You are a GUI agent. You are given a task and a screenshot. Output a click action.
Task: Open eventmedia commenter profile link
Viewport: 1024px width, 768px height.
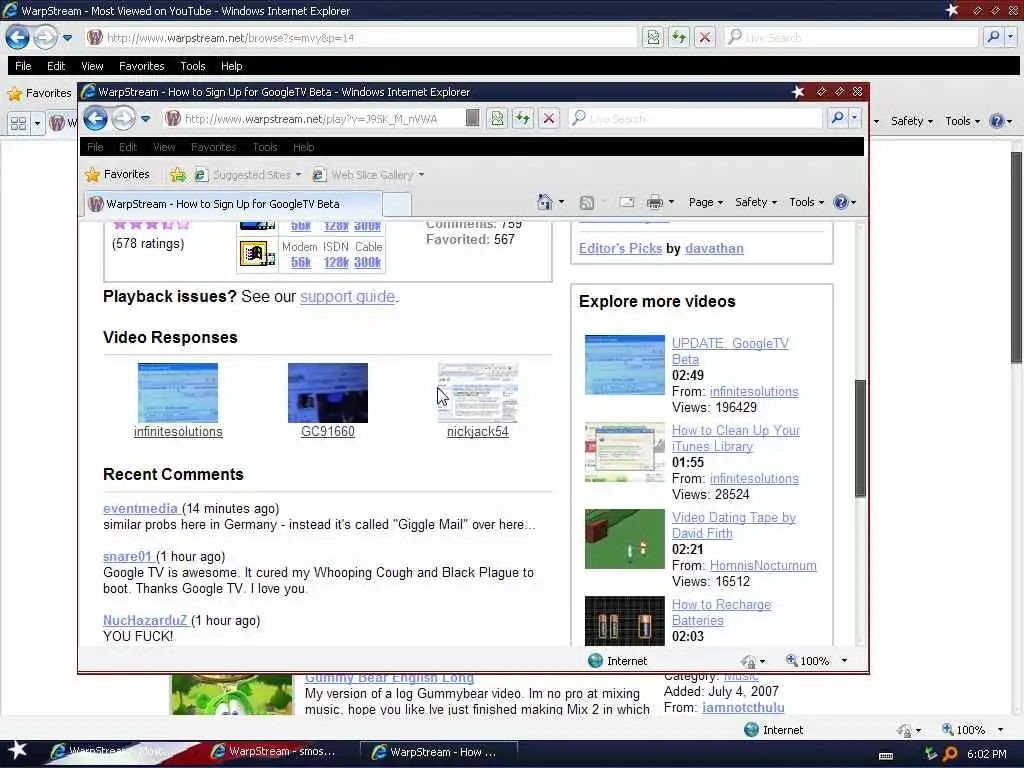tap(140, 508)
